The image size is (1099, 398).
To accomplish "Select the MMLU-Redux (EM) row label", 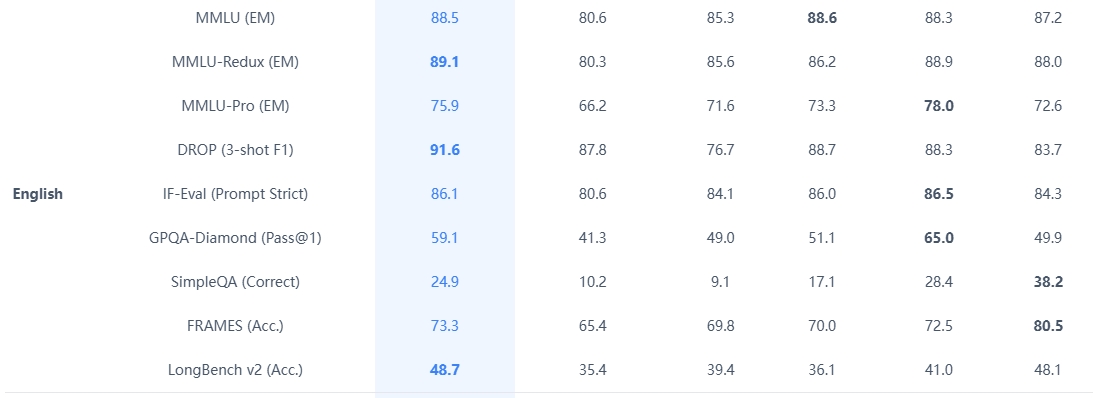I will coord(235,62).
